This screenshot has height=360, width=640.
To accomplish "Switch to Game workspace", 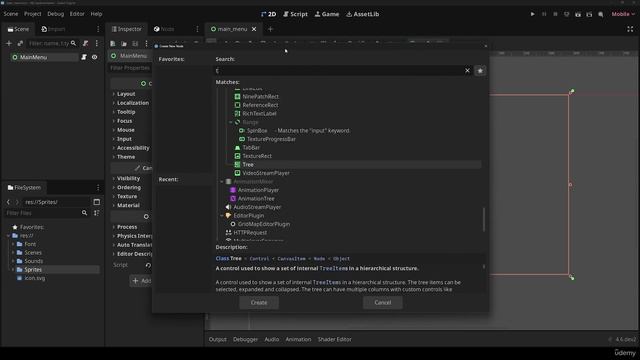I will 327,14.
